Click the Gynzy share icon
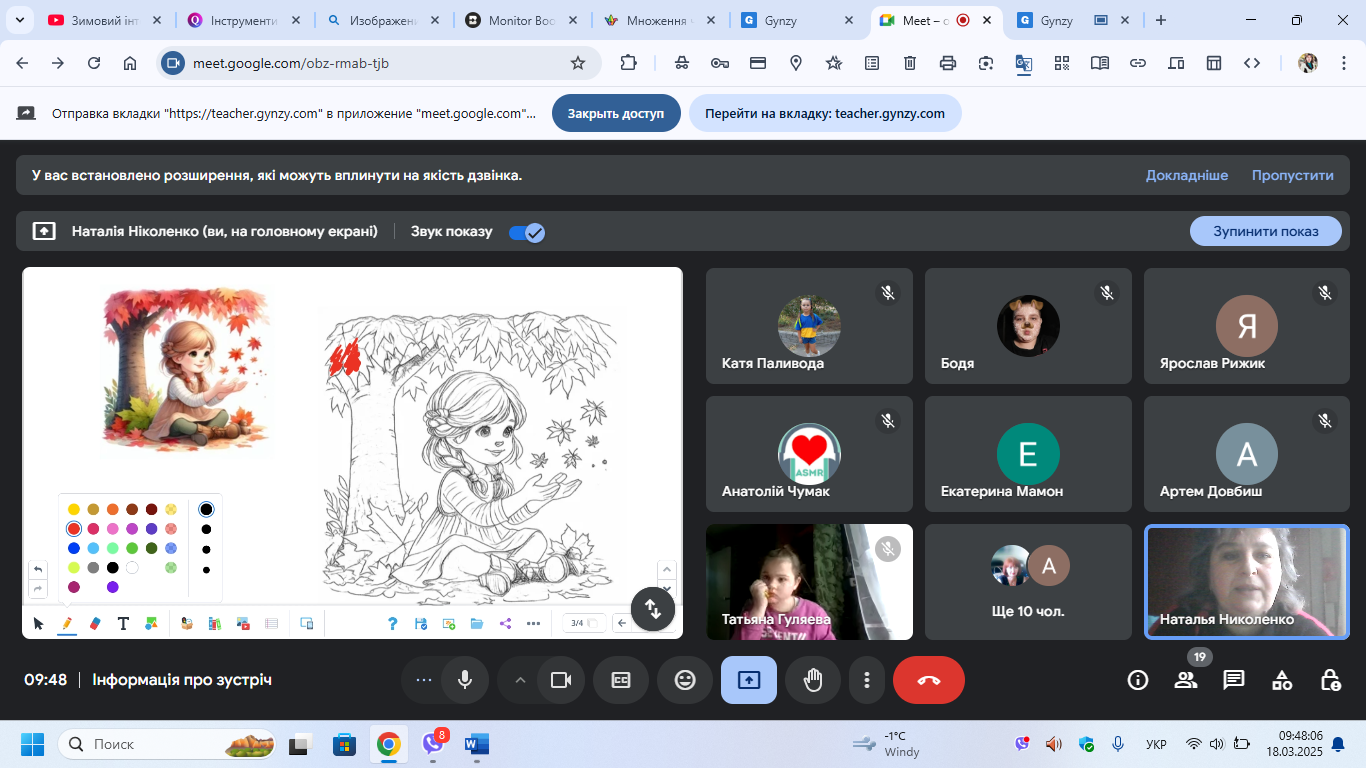This screenshot has width=1366, height=768. (505, 623)
